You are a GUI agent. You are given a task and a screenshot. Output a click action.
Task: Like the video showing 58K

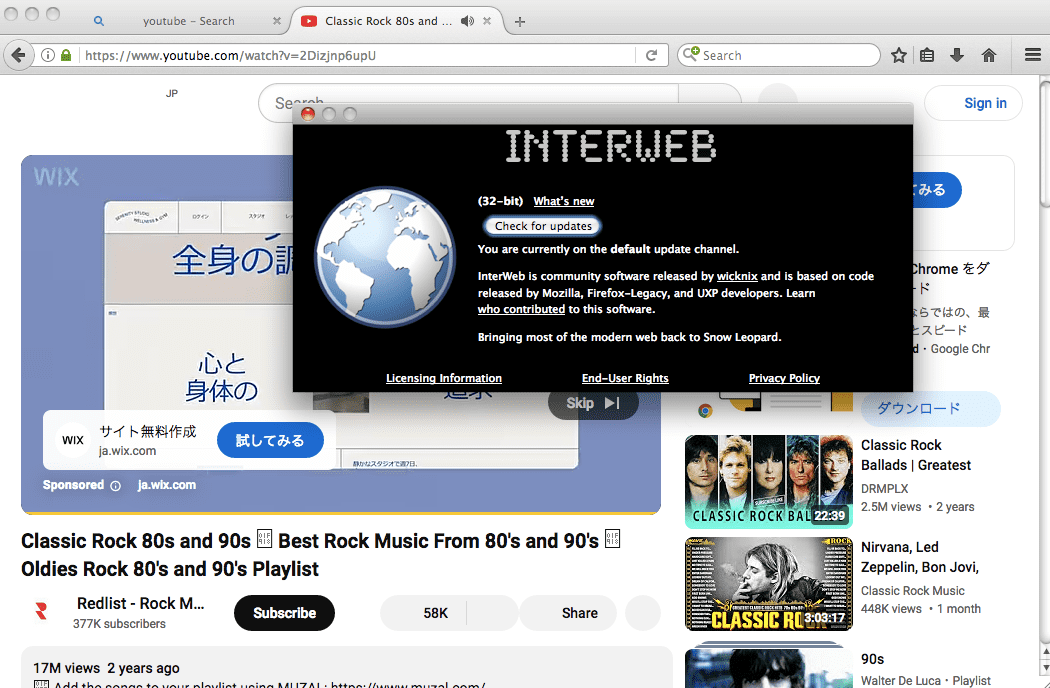click(x=423, y=613)
